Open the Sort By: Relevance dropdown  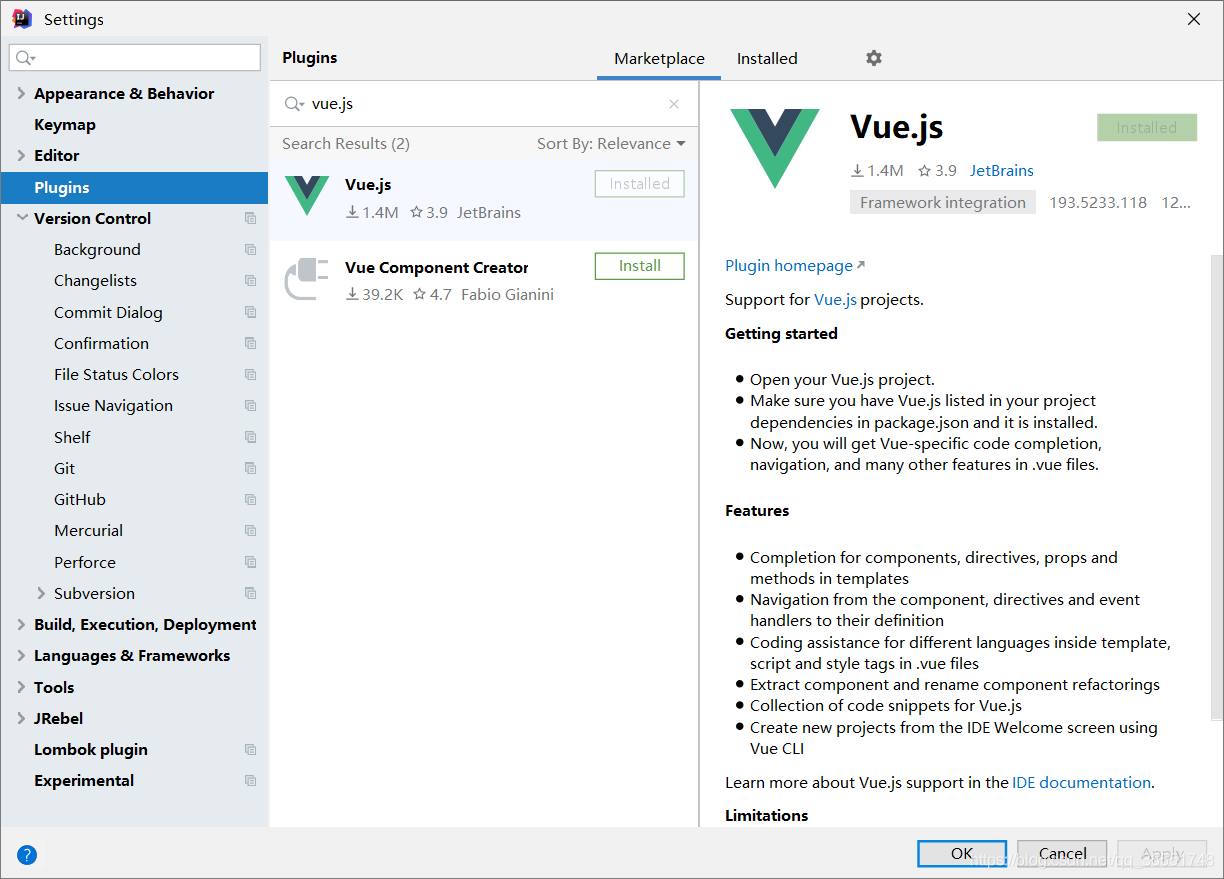click(x=611, y=143)
